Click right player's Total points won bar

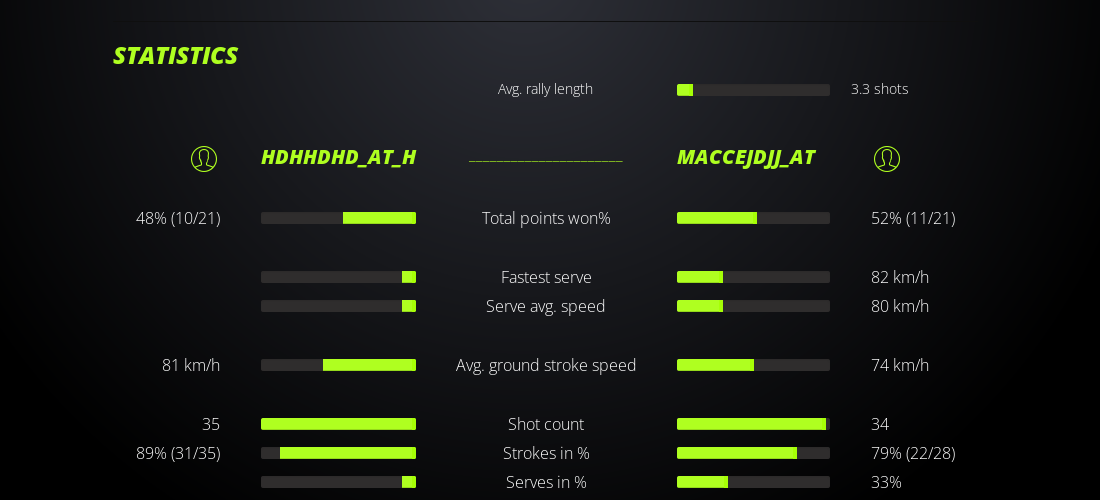tap(753, 218)
